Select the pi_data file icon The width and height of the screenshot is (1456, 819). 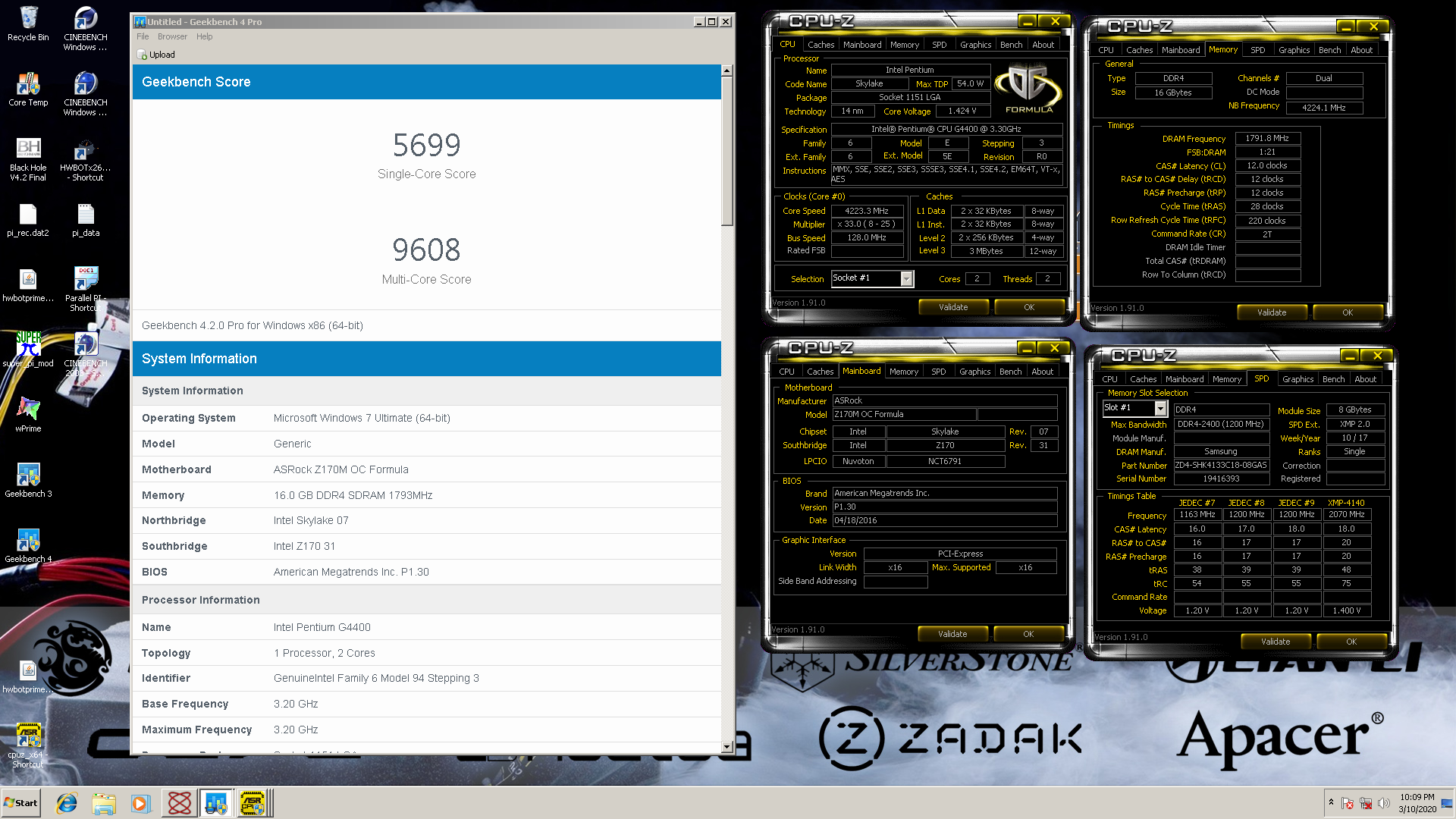coord(86,220)
